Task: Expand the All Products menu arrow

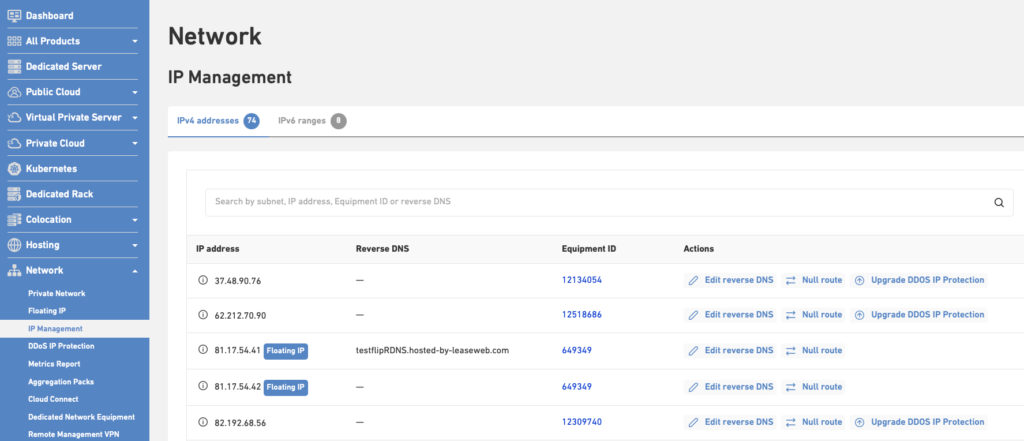Action: click(134, 42)
